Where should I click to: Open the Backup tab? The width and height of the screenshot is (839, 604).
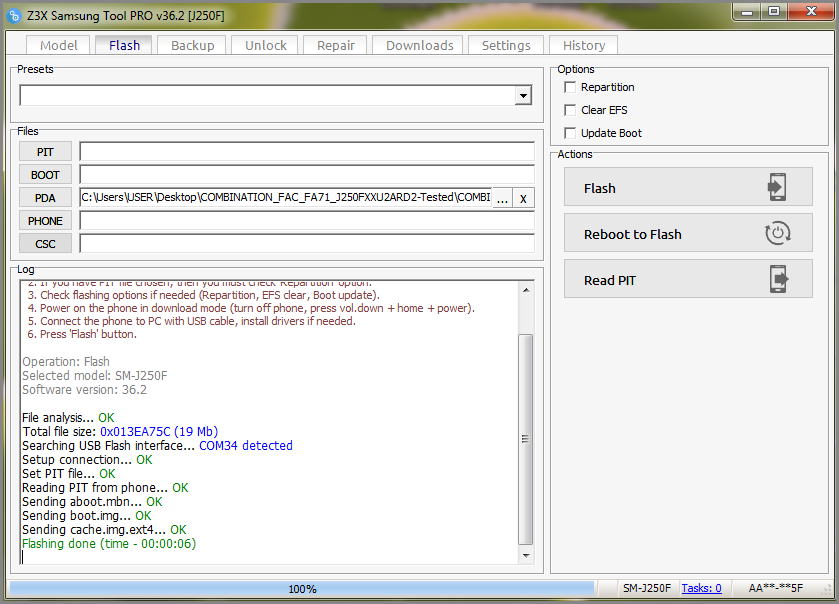point(192,45)
